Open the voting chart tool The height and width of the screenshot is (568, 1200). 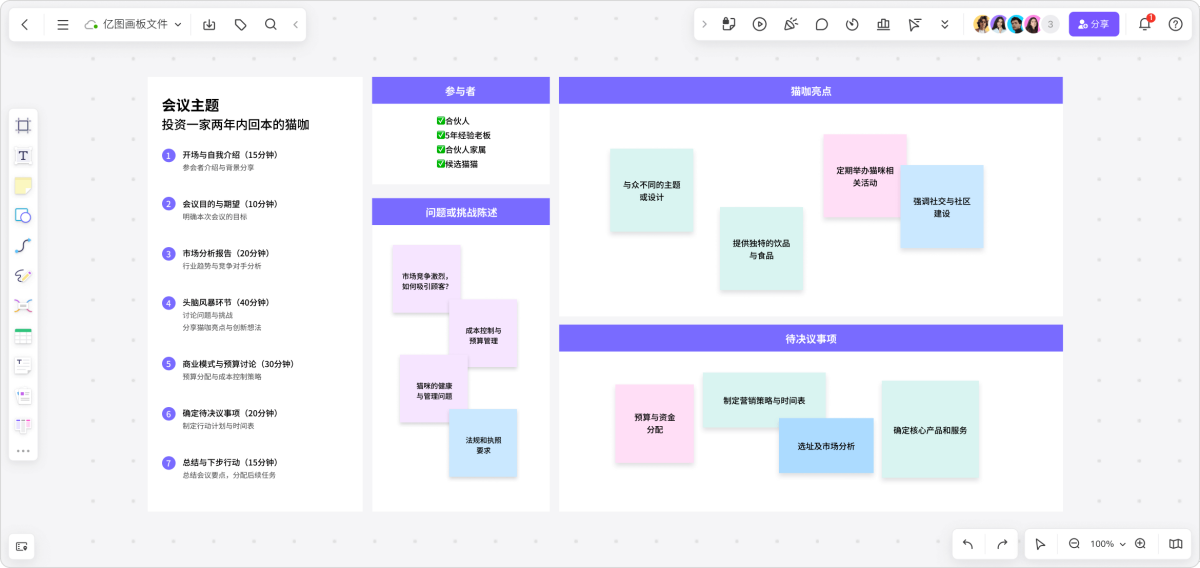tap(883, 24)
